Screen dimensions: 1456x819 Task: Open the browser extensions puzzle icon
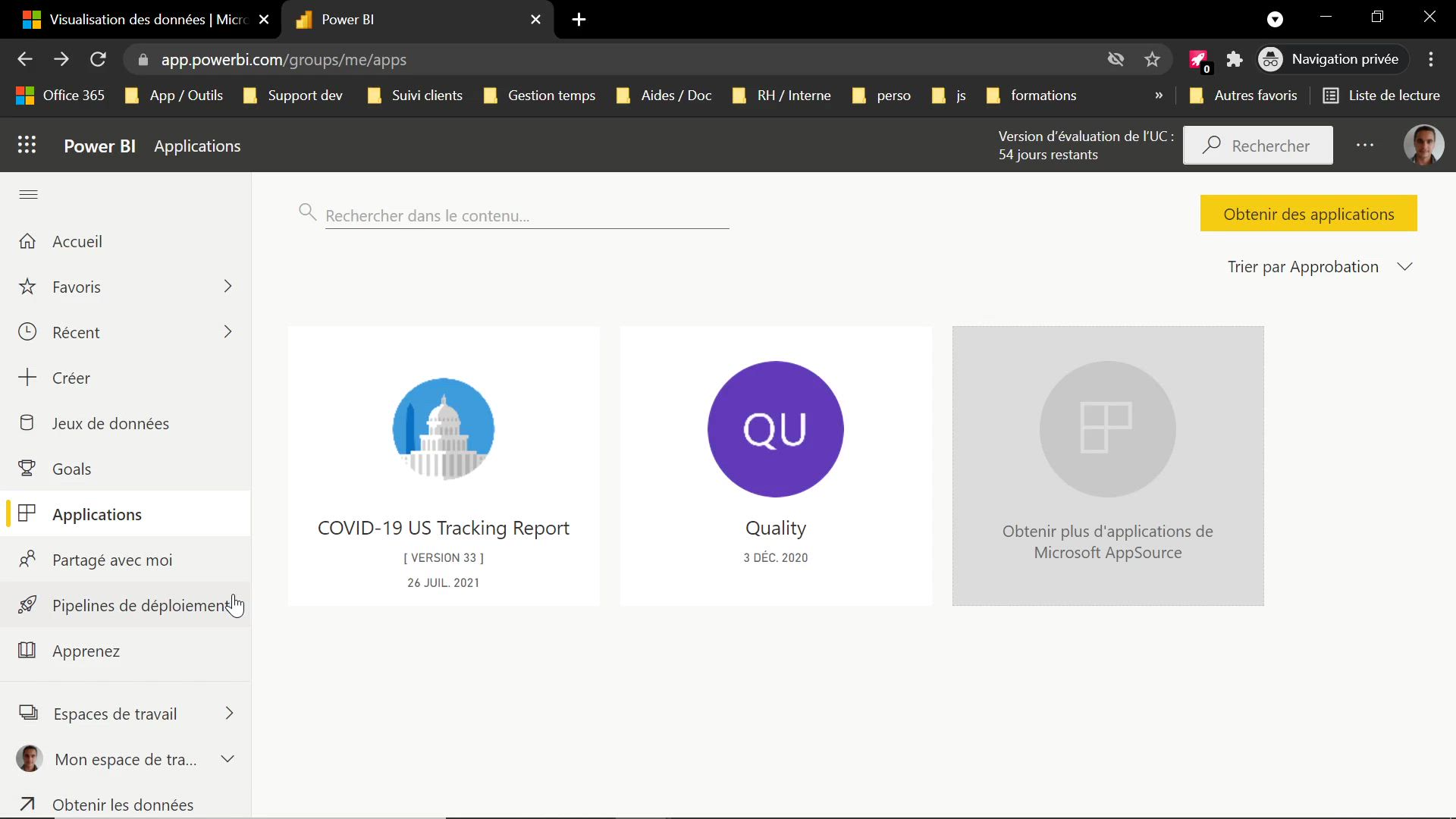pyautogui.click(x=1235, y=59)
